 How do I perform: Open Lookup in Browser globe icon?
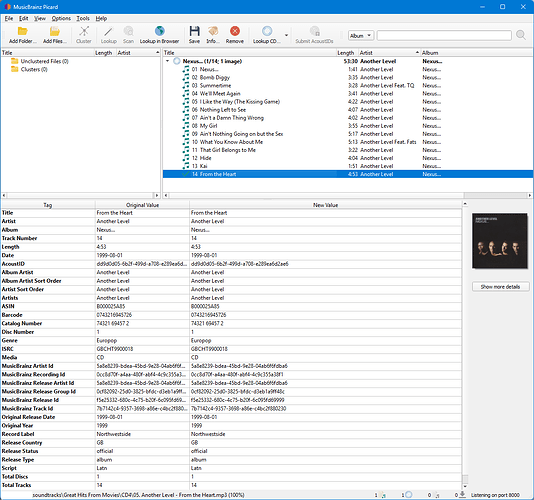pyautogui.click(x=159, y=31)
